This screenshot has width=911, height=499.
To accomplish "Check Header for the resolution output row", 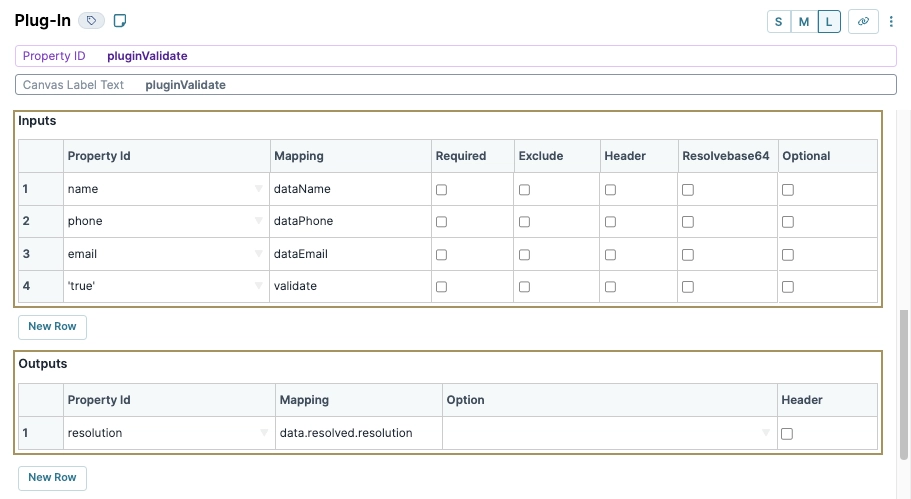I will tap(787, 434).
